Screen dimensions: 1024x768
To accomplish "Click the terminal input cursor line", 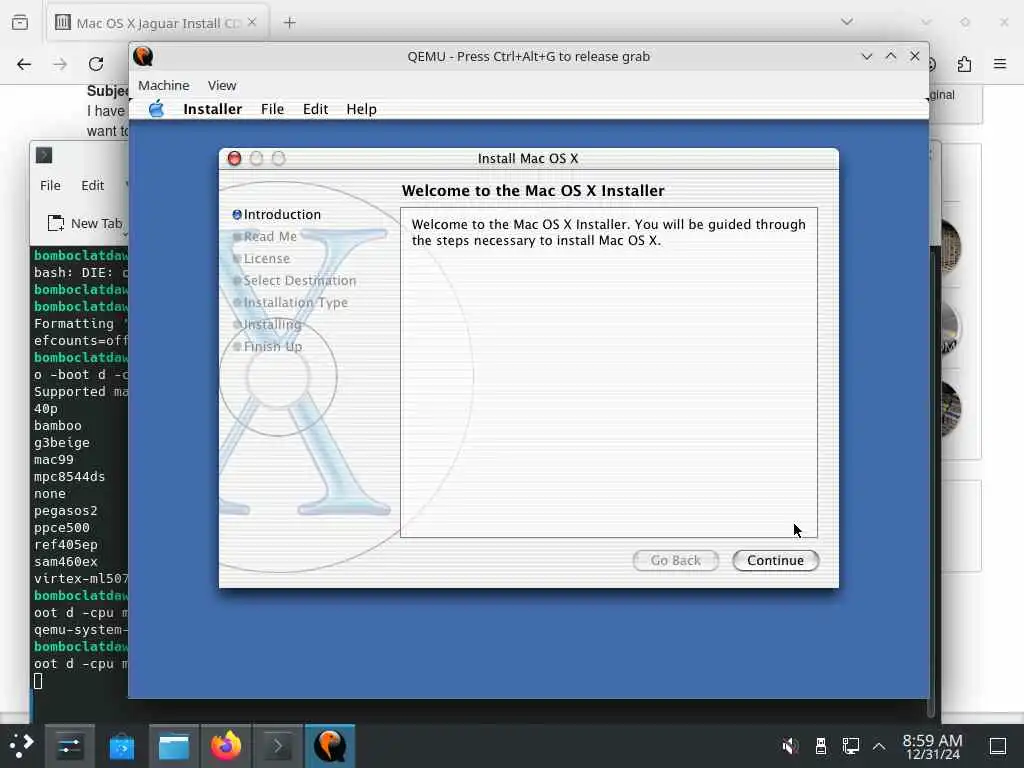I will [x=38, y=681].
